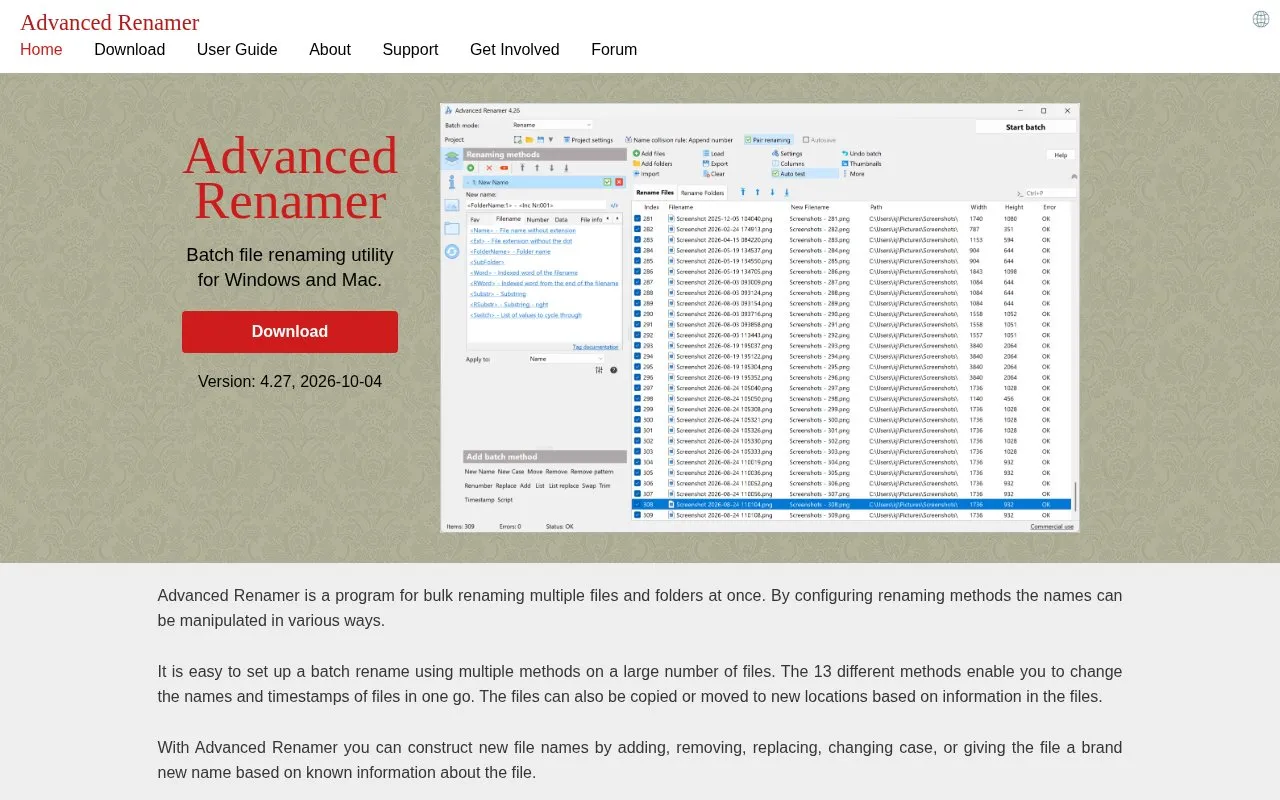The width and height of the screenshot is (1280, 800).
Task: Click the New name input field
Action: [x=535, y=205]
